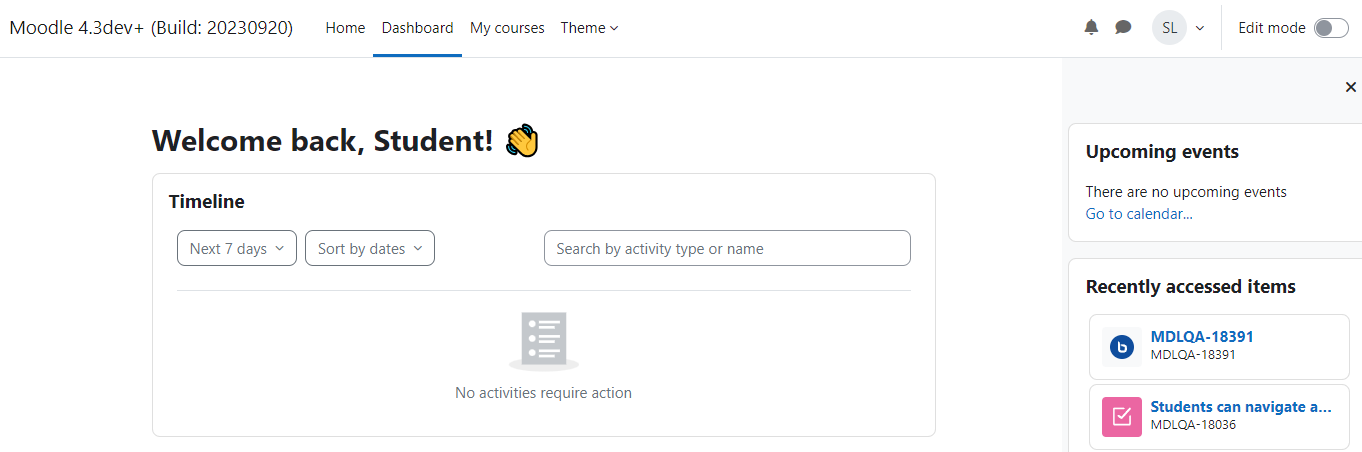
Task: Focus the Search by activity type field
Action: [x=727, y=249]
